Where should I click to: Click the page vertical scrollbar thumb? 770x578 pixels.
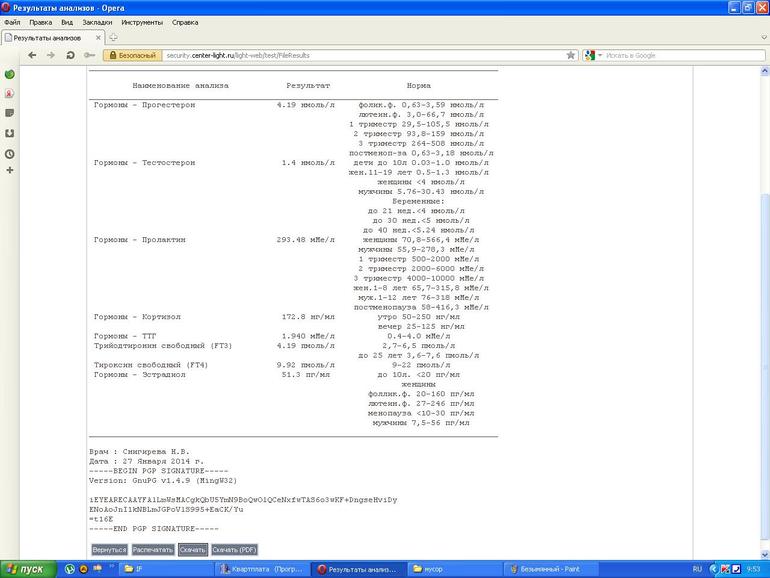tap(765, 366)
